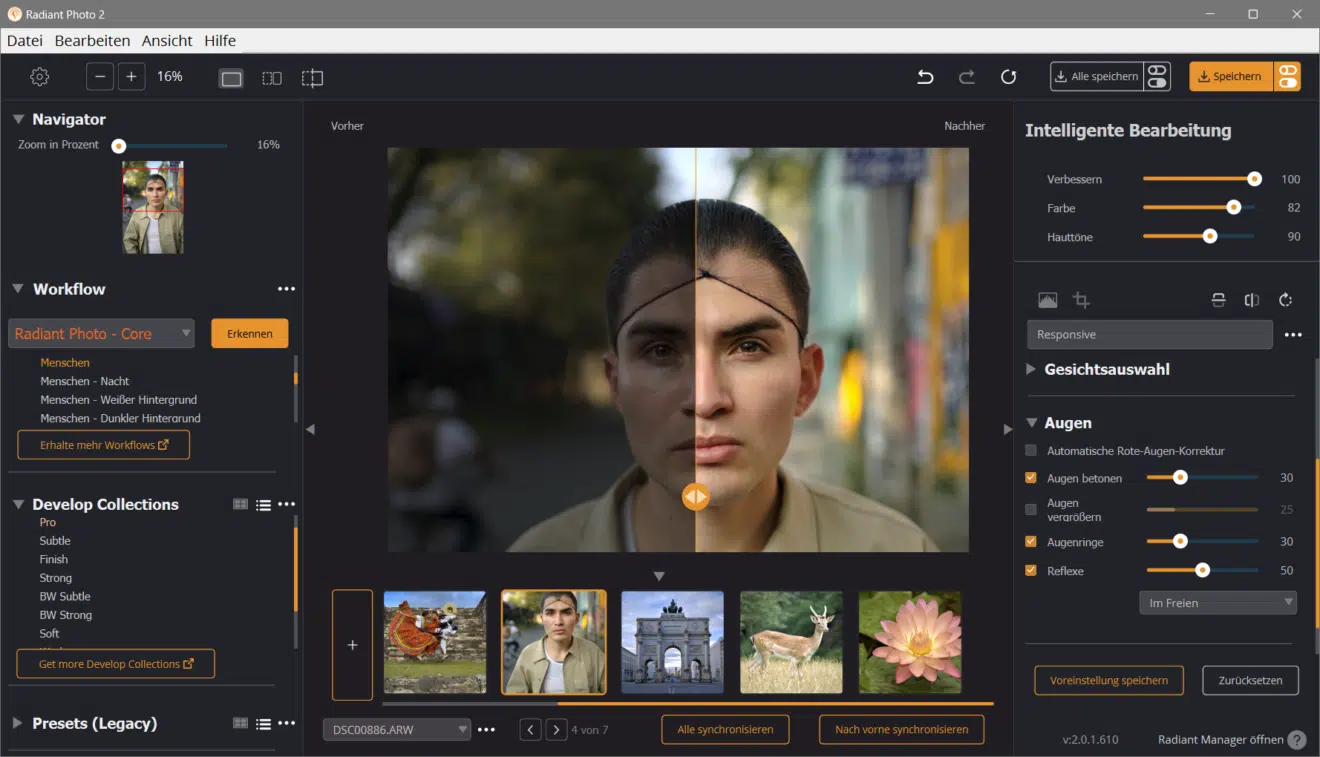
Task: Click Alle synchronisieren
Action: coord(724,729)
